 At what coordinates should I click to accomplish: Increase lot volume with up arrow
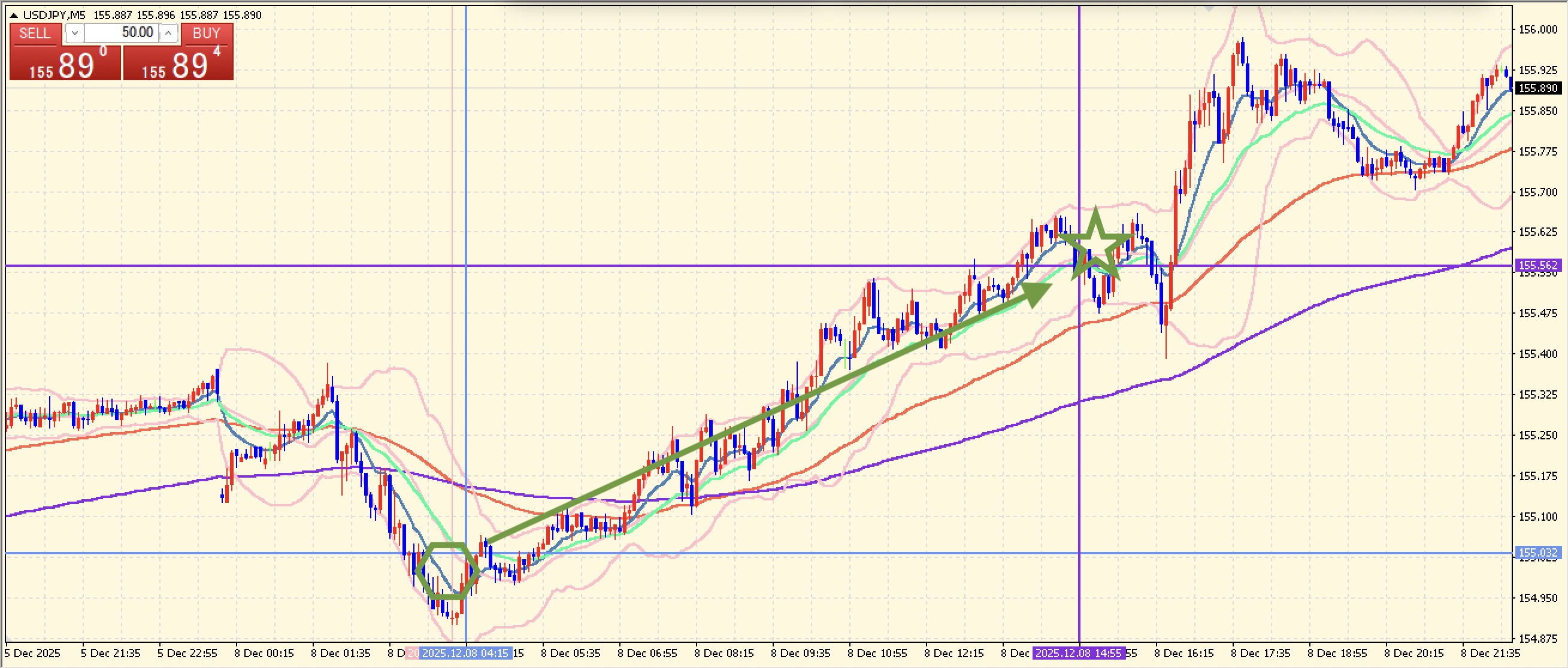tap(169, 33)
